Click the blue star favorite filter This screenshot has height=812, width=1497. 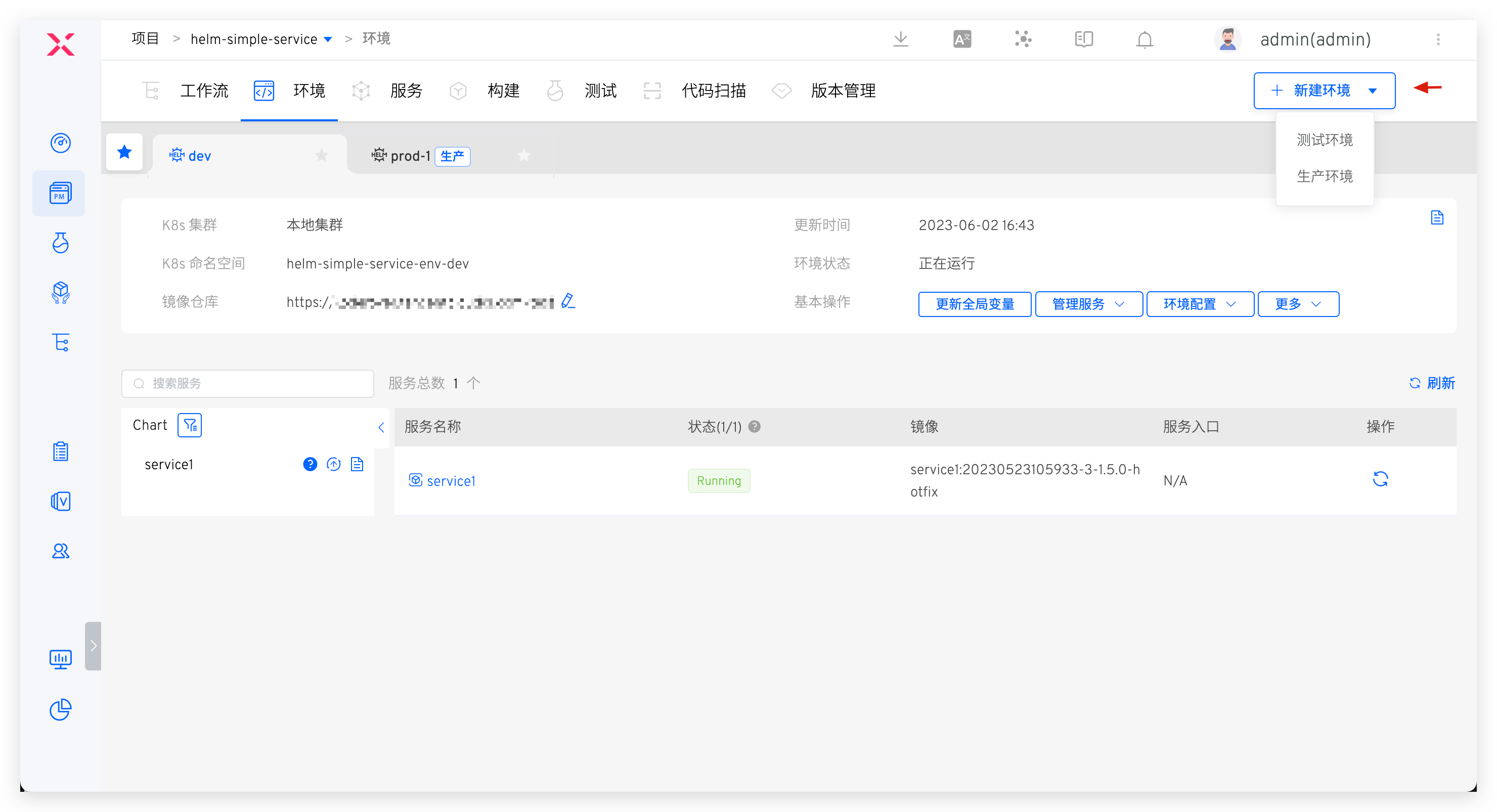[124, 152]
